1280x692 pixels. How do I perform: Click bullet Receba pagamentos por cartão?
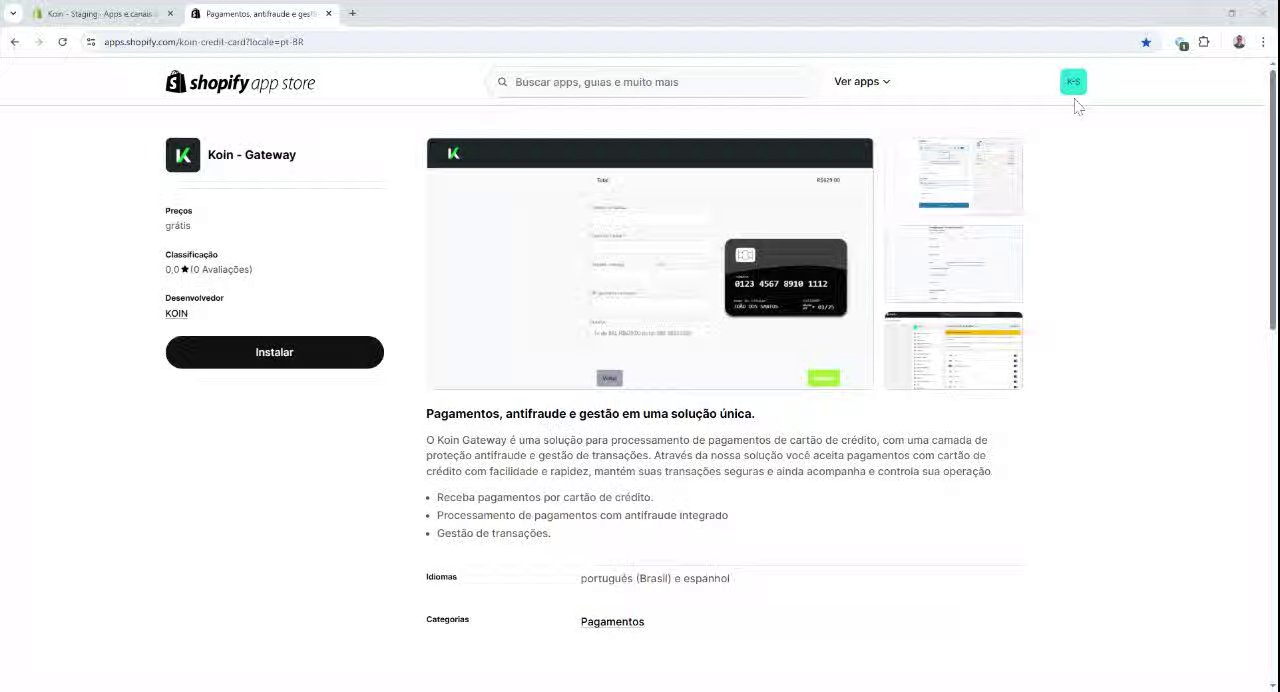(545, 497)
